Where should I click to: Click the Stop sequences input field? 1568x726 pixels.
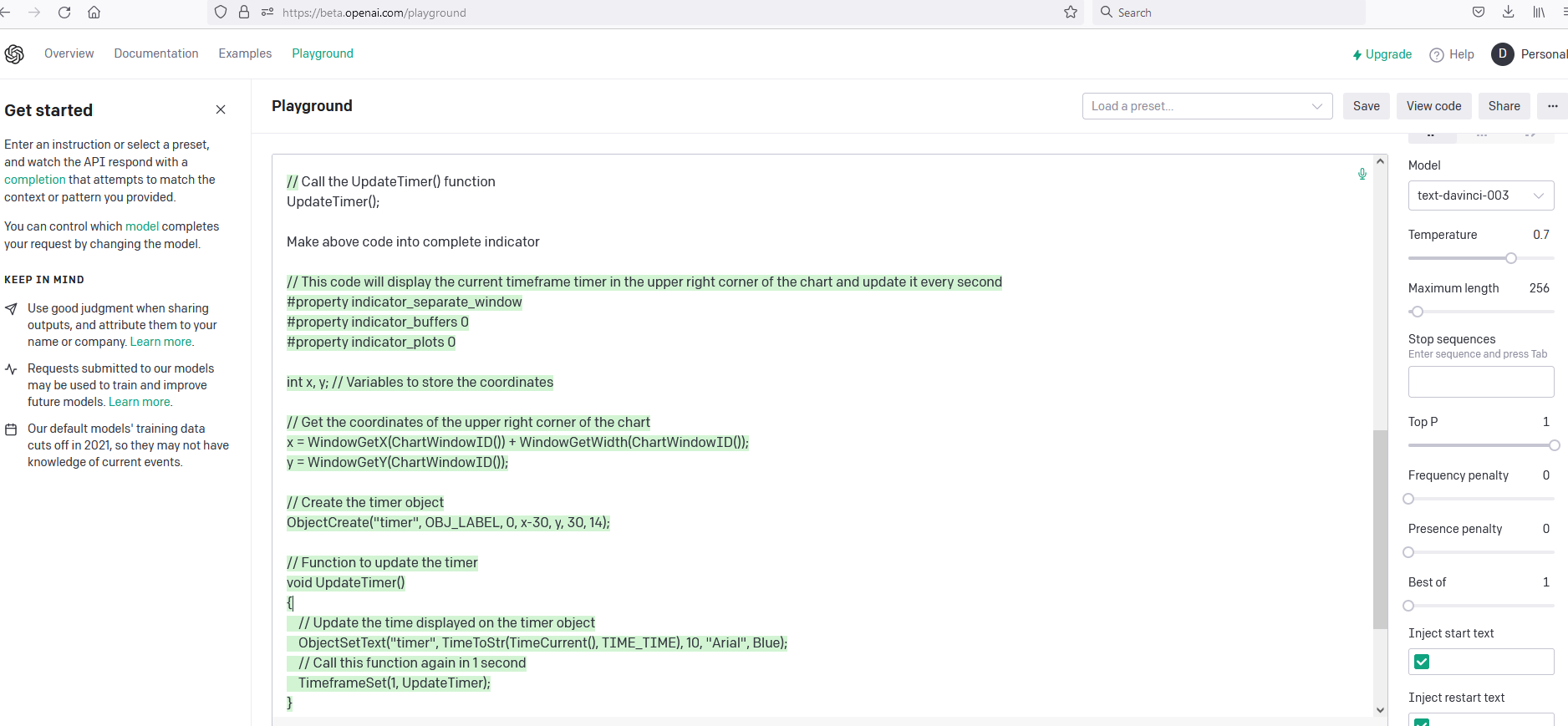pyautogui.click(x=1480, y=382)
